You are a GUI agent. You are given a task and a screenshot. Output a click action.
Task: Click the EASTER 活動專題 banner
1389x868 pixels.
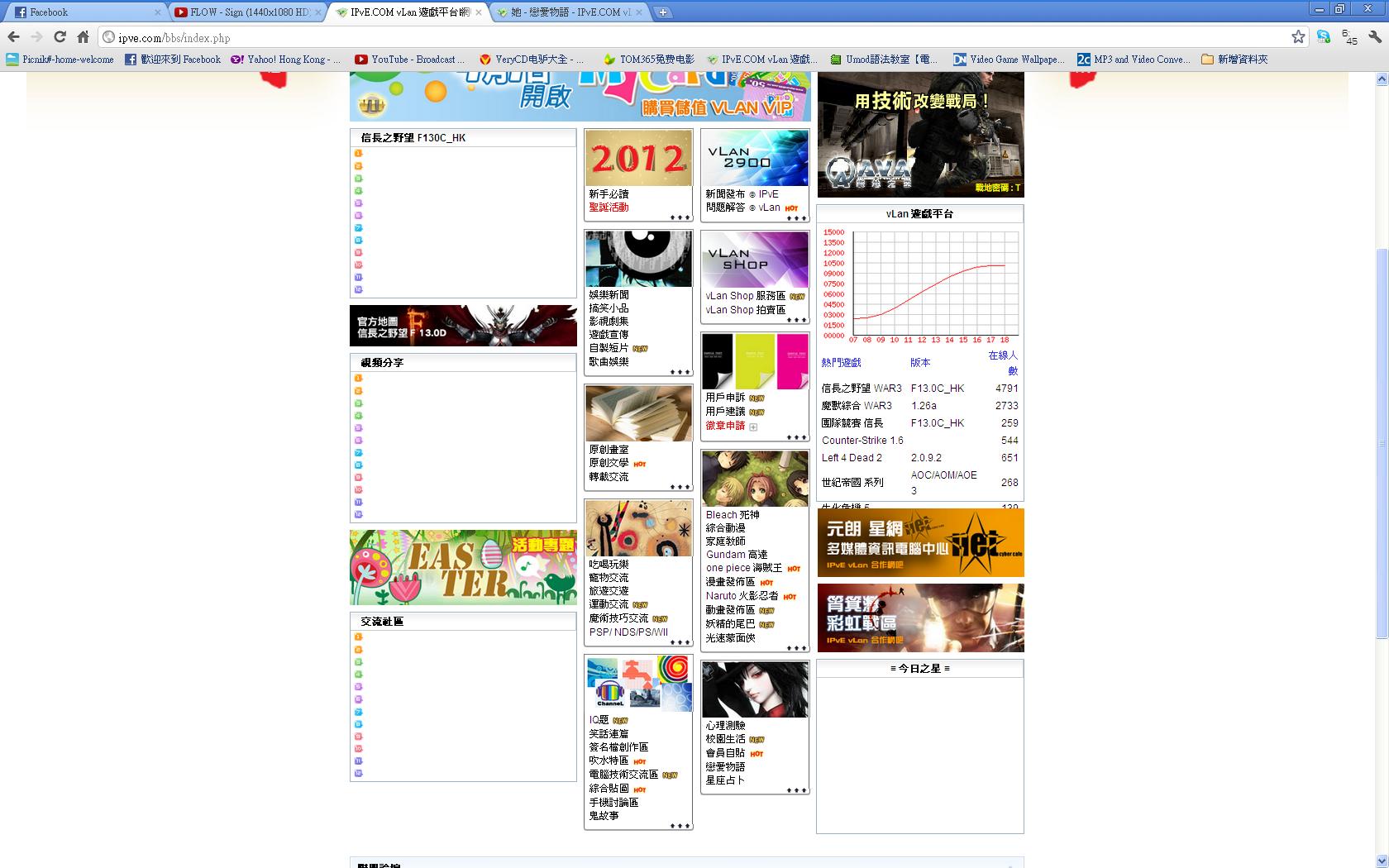tap(463, 567)
